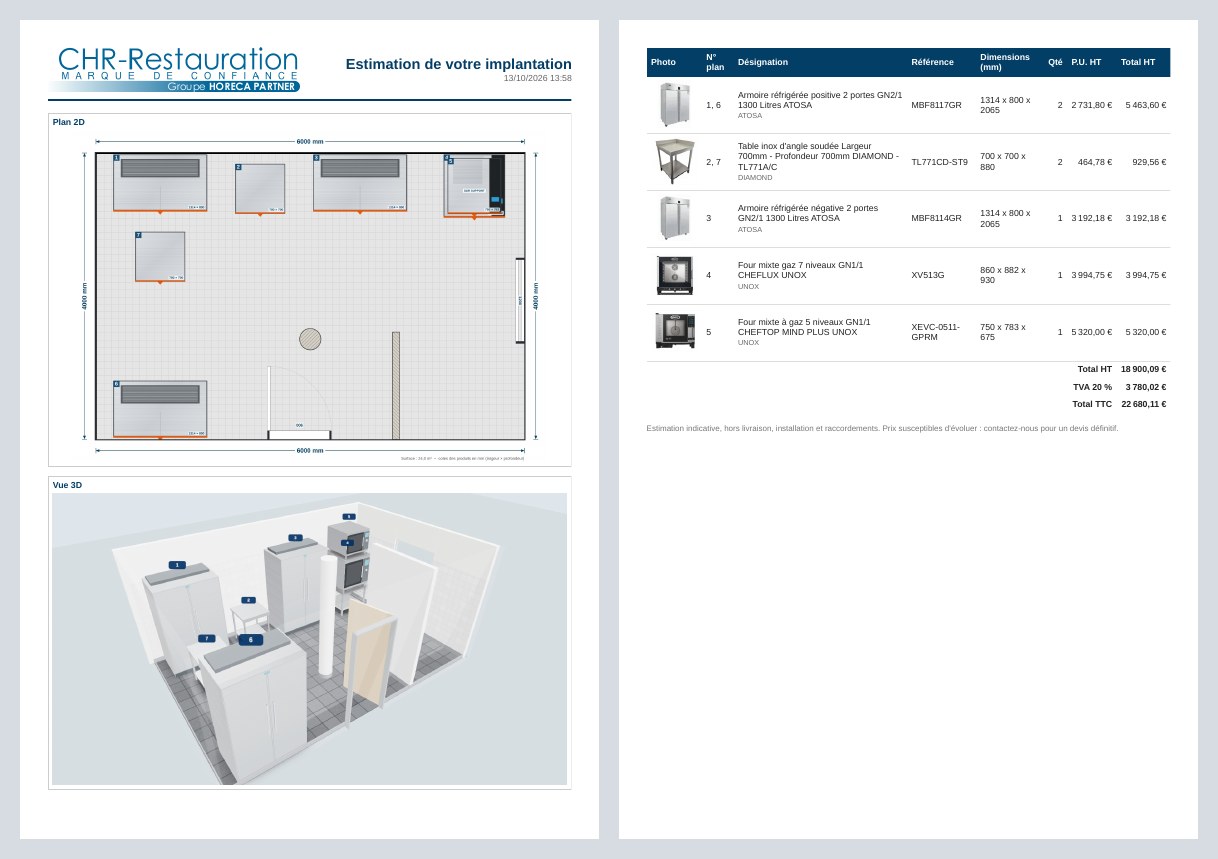Screen dimensions: 1218x859
Task: Open photo of Table inox d'angle soudée
Action: click(675, 162)
